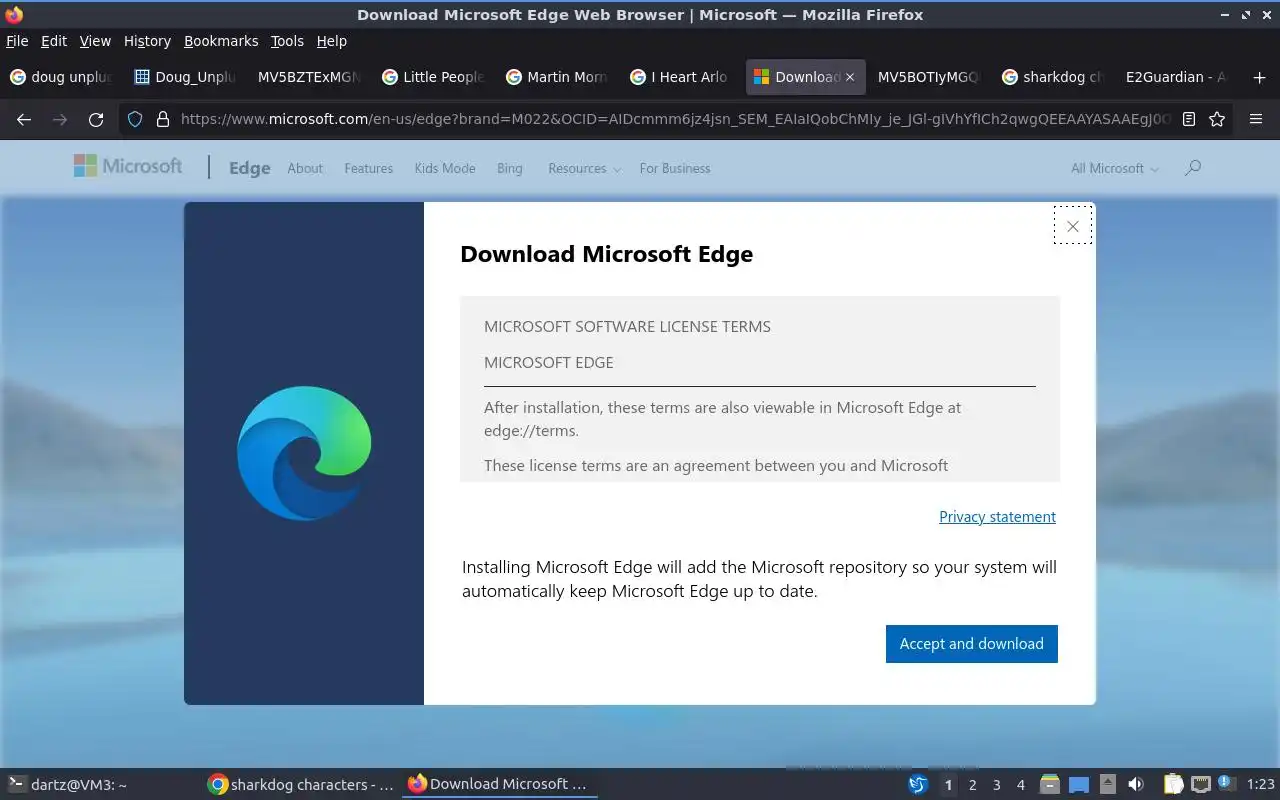Image resolution: width=1280 pixels, height=800 pixels.
Task: Open the For Business nav link
Action: 675,168
